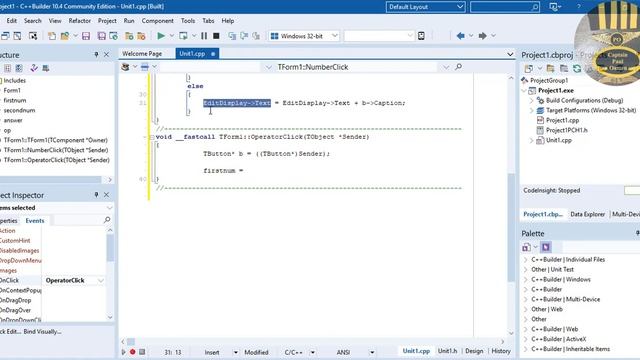
Task: Click the device selector phone icon
Action: coord(421,36)
